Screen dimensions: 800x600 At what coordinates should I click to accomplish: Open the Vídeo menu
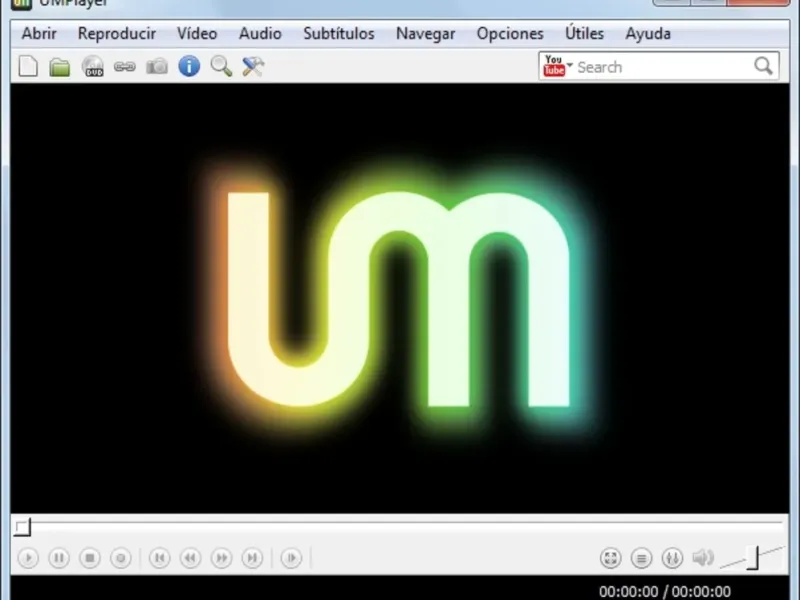point(197,34)
